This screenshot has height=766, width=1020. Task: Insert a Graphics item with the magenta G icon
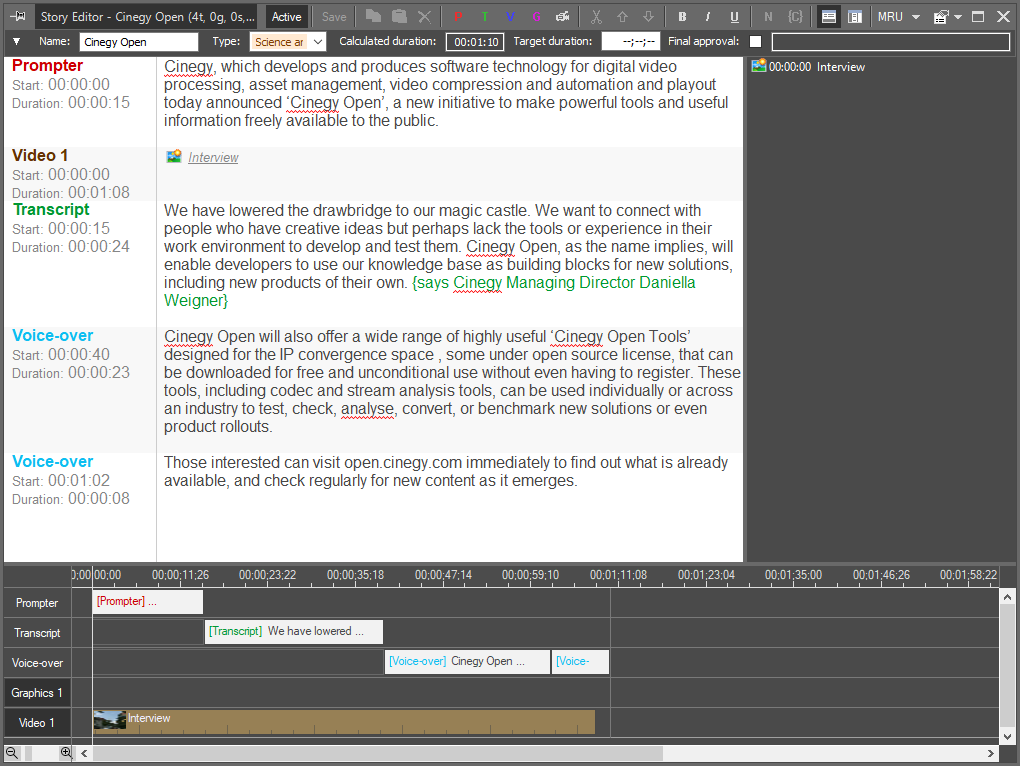(x=537, y=17)
